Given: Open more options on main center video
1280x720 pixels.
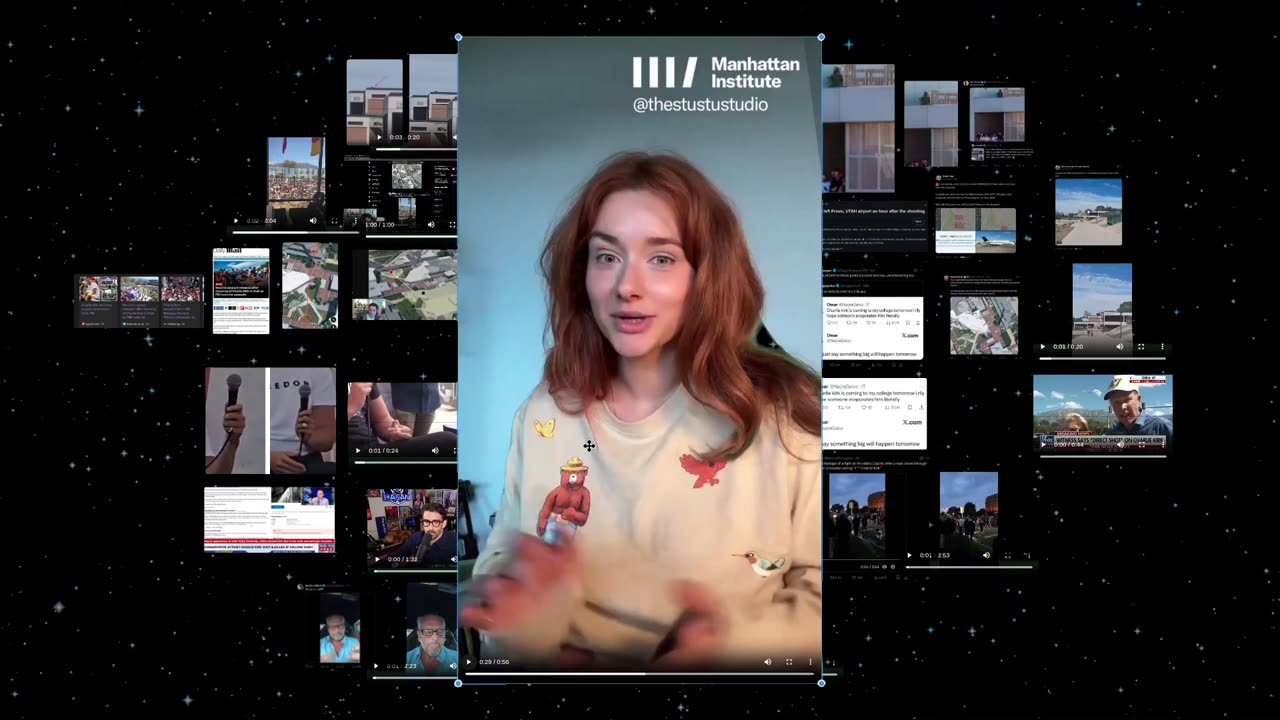Looking at the screenshot, I should pos(810,662).
